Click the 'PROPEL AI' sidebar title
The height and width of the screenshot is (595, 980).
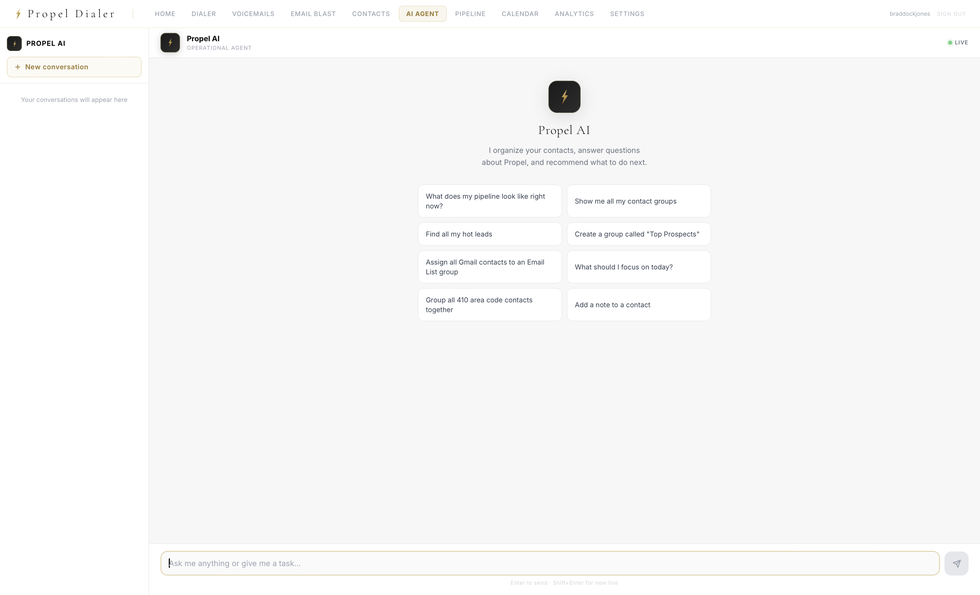point(46,43)
